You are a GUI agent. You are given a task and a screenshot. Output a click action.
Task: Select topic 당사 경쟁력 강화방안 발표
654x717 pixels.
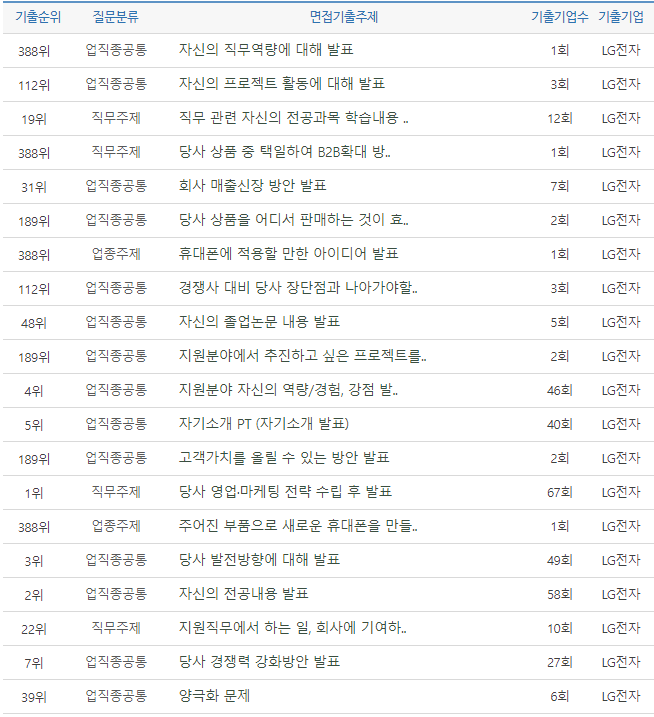[259, 662]
